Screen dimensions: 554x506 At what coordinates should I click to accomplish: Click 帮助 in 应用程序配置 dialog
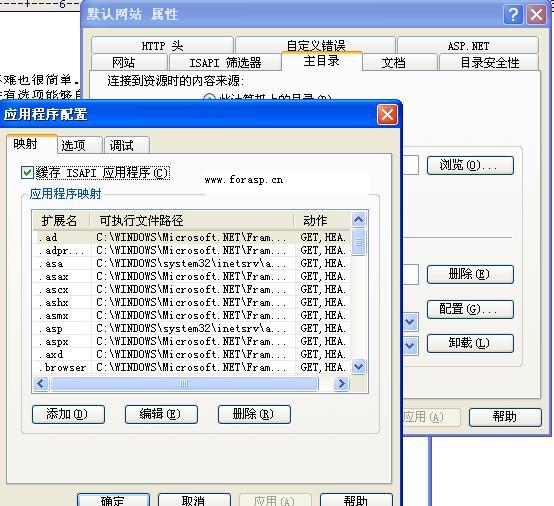click(x=356, y=500)
